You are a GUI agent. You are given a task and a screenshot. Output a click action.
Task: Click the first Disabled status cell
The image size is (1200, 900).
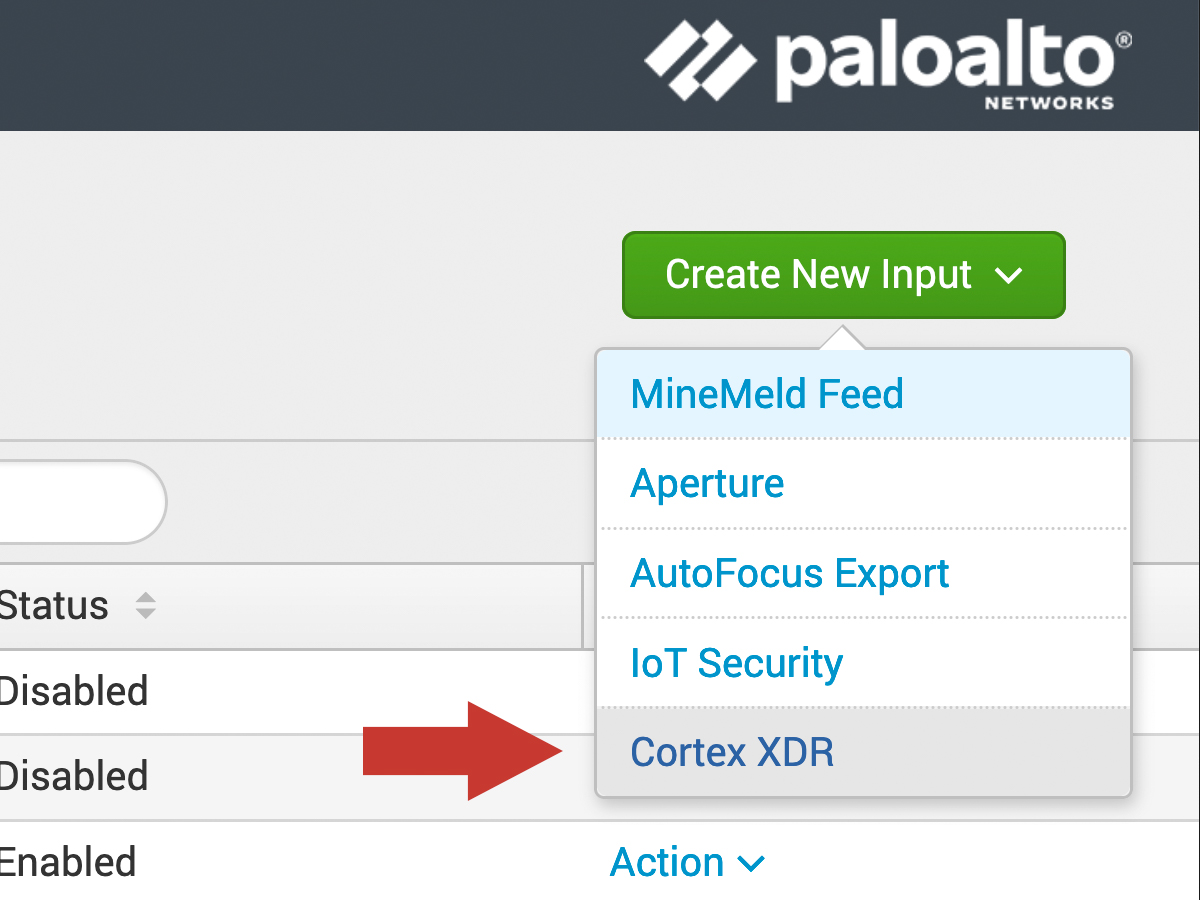(x=73, y=691)
